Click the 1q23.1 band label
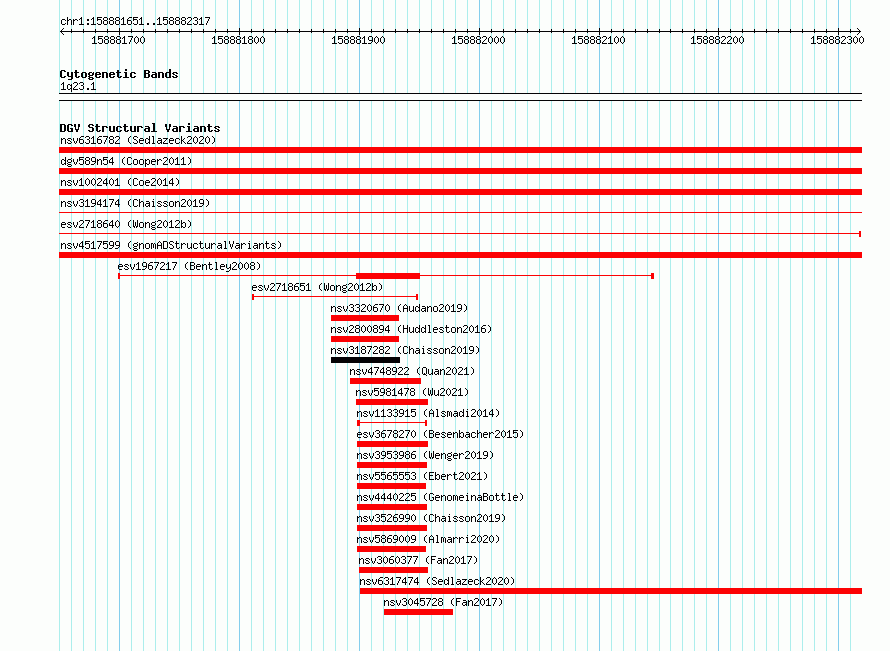Viewport: 890px width, 651px height. click(x=78, y=86)
